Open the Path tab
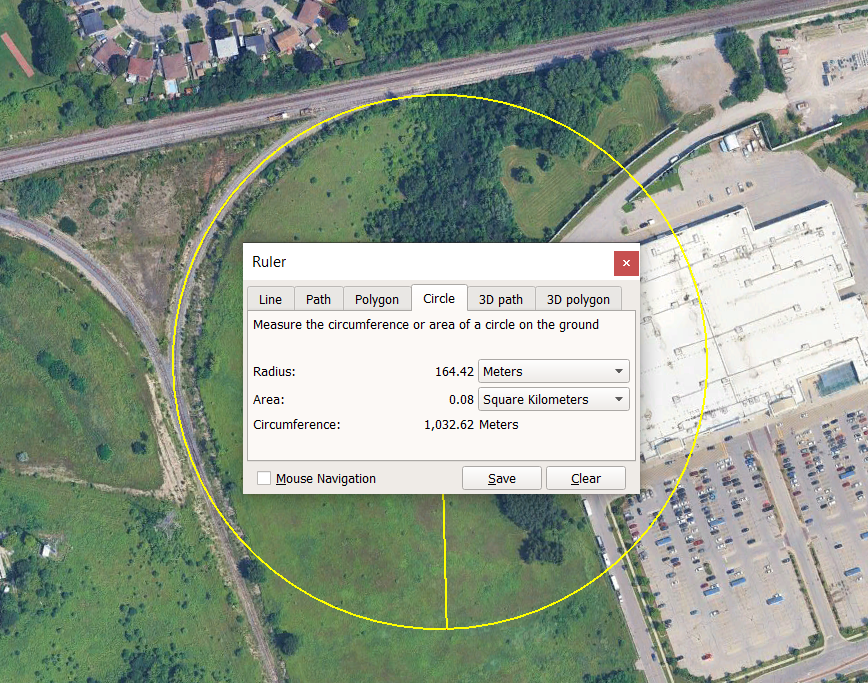 tap(318, 299)
